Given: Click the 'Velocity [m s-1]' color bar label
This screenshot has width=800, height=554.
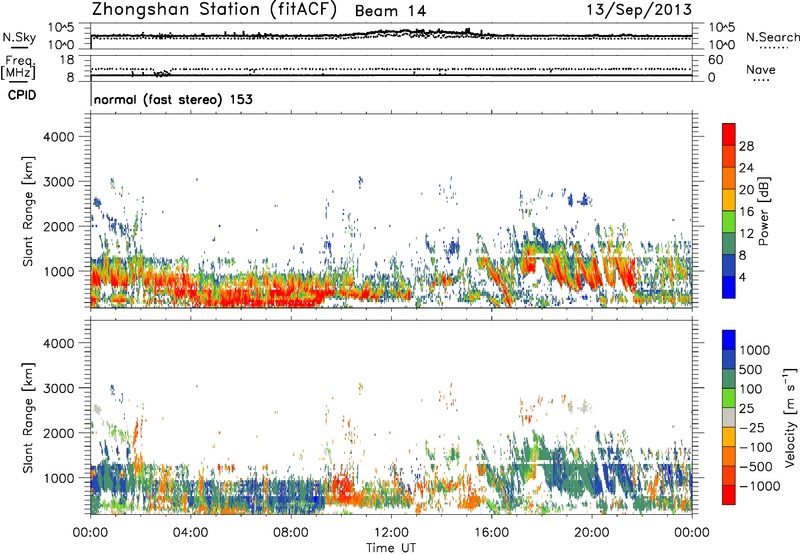Looking at the screenshot, I should (790, 417).
